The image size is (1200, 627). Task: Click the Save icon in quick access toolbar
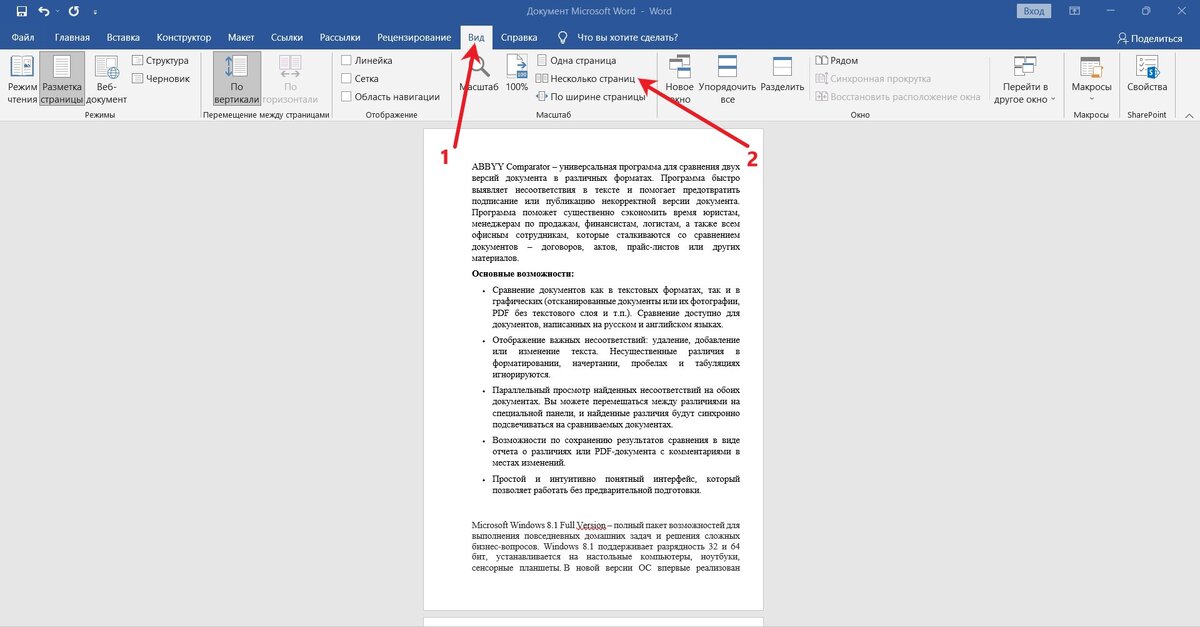click(21, 11)
